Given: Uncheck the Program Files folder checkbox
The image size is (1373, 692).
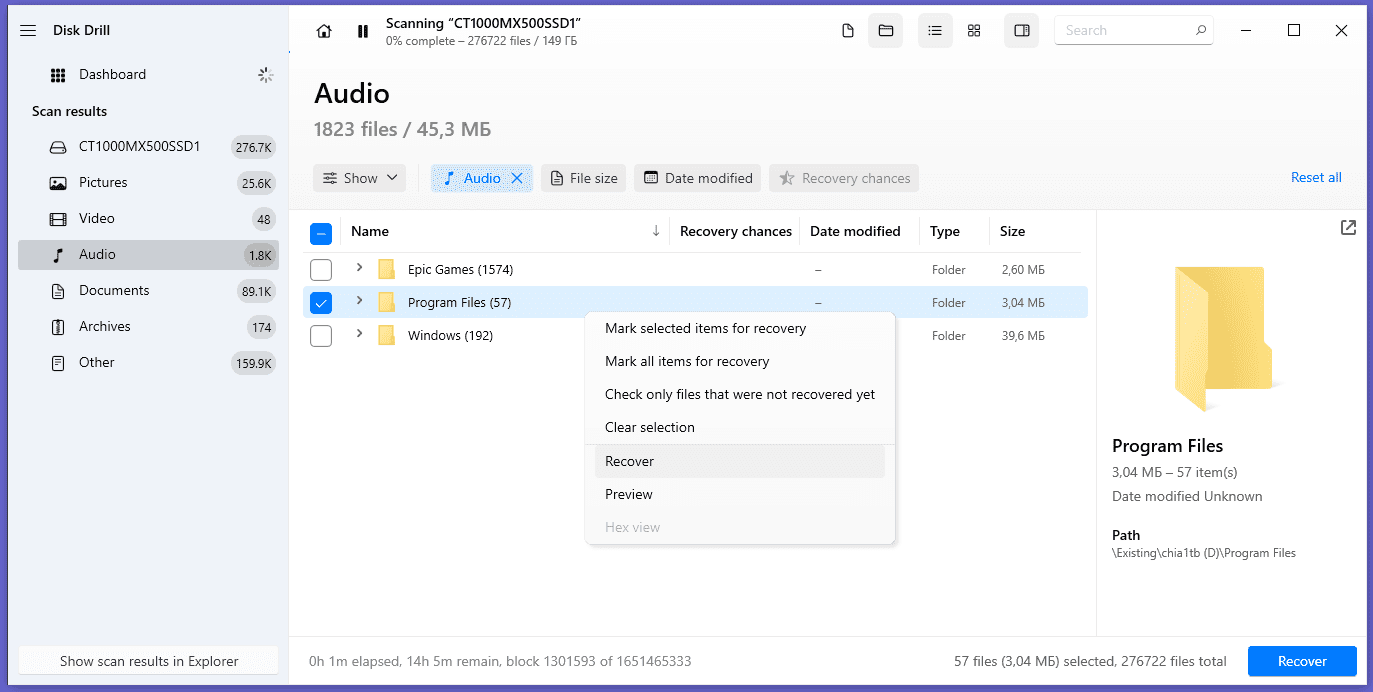Looking at the screenshot, I should click(321, 303).
